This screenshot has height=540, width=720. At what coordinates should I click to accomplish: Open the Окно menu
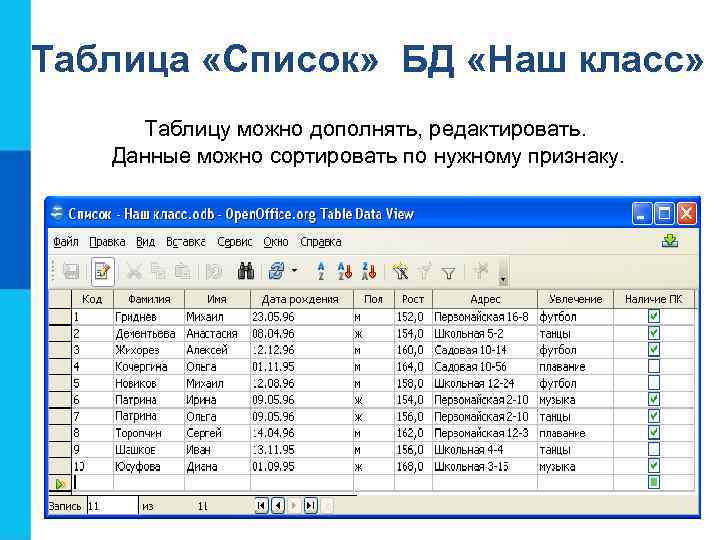tap(276, 242)
